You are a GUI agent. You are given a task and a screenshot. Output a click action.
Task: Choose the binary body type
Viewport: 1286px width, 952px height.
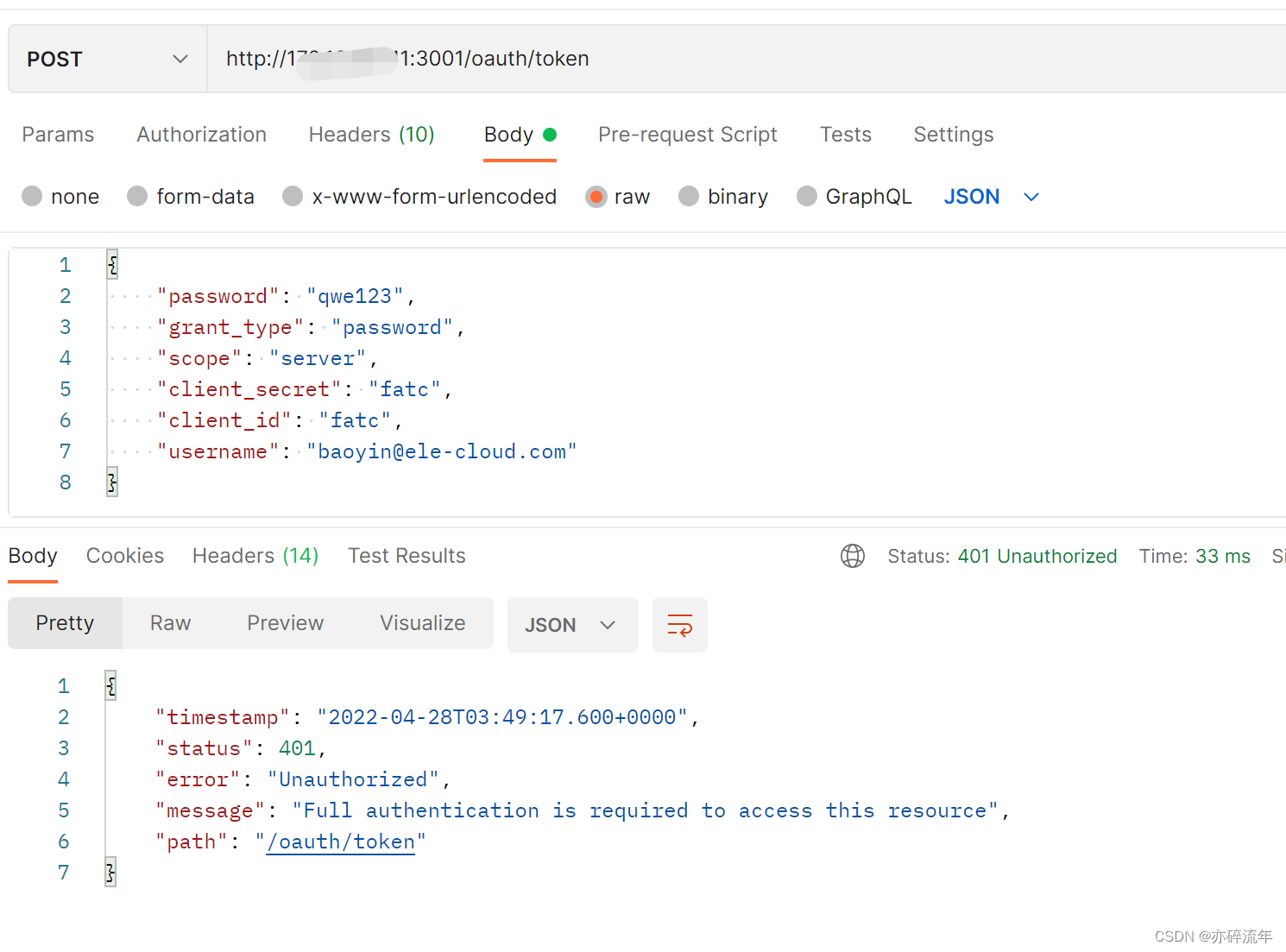point(689,197)
